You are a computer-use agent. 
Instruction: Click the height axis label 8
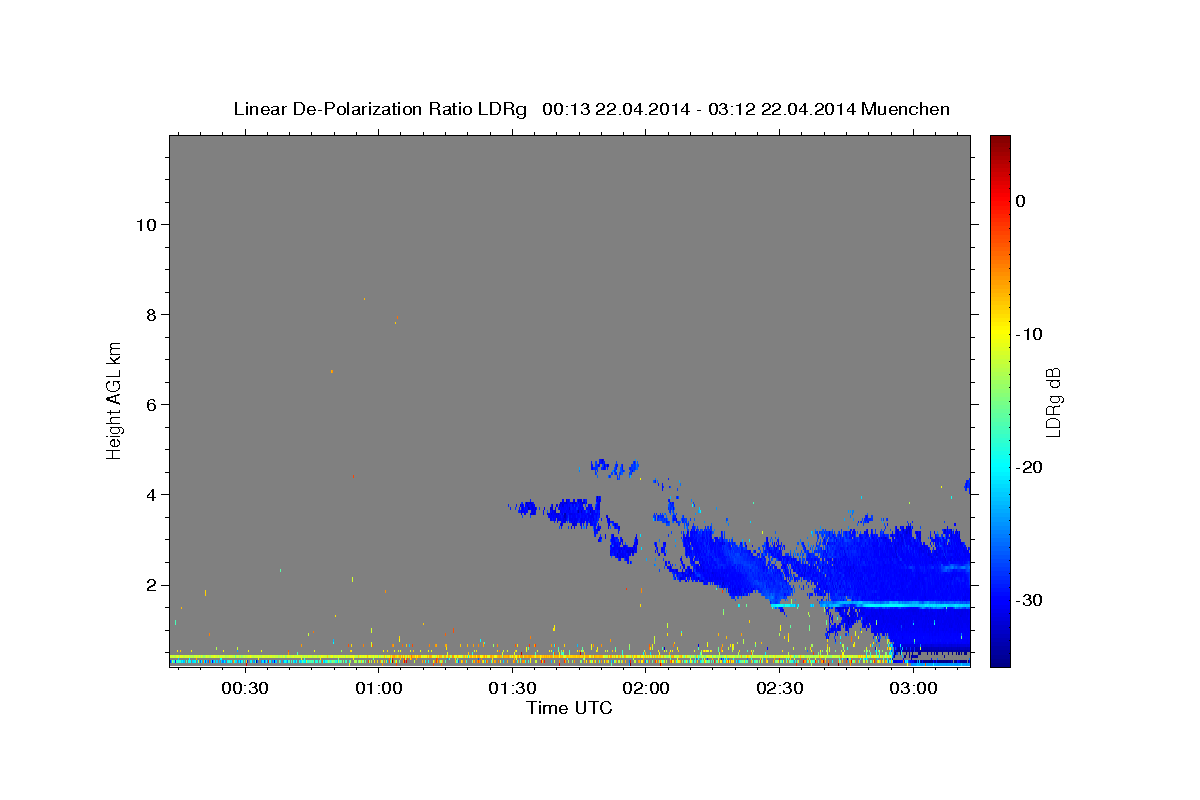tap(150, 314)
